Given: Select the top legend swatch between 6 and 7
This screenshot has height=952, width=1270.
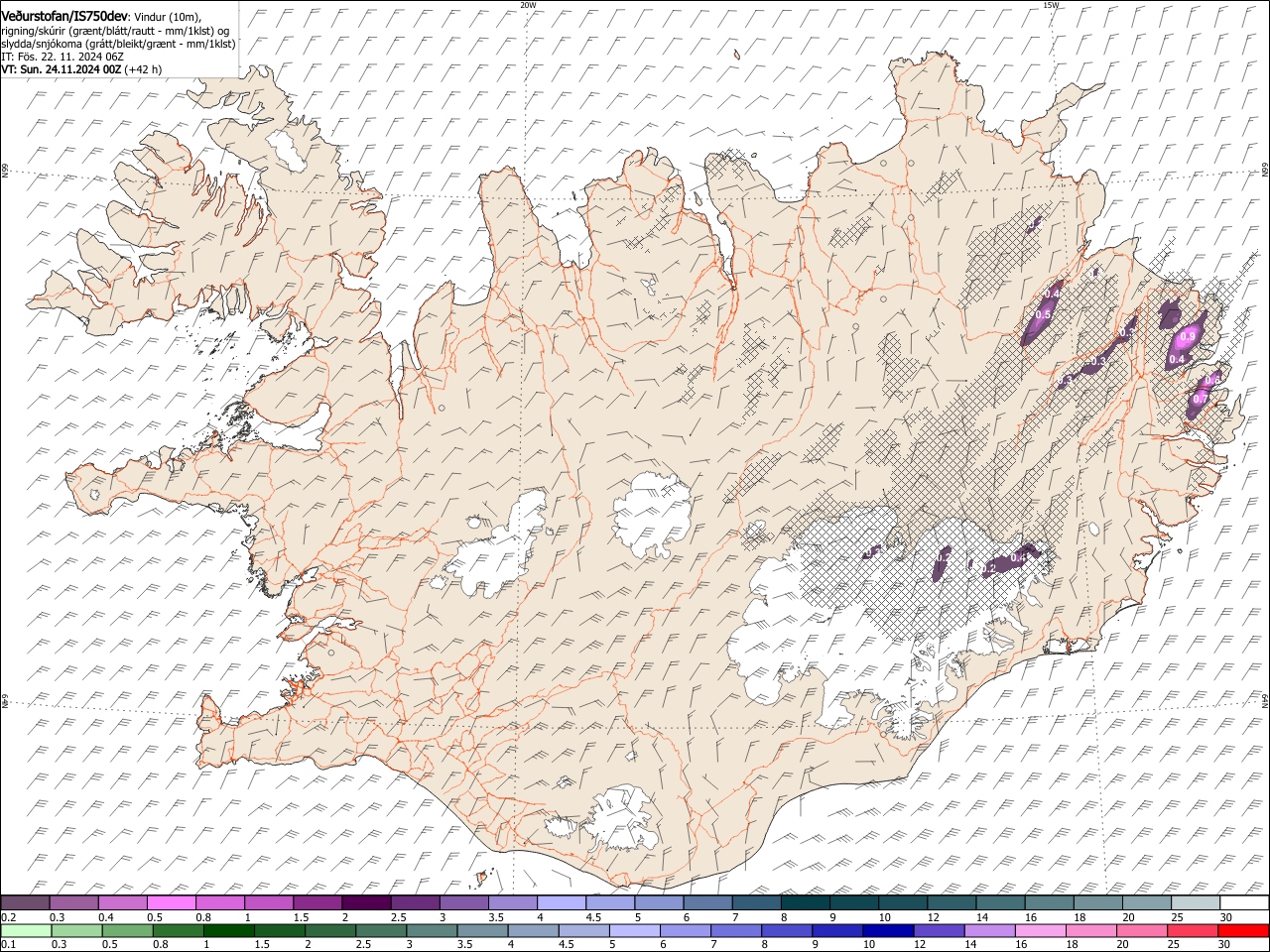Looking at the screenshot, I should point(708,903).
